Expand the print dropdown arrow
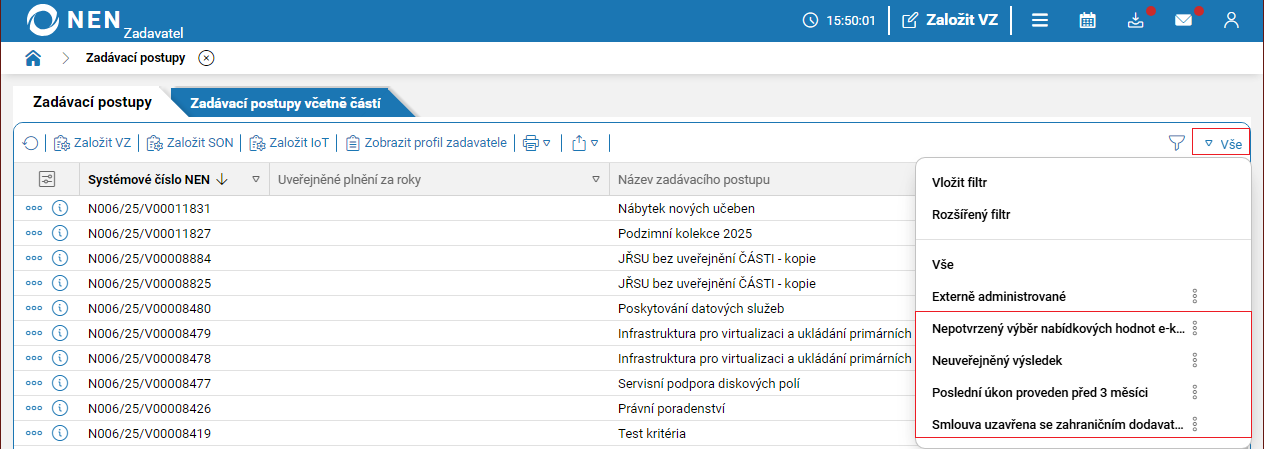 (x=546, y=143)
